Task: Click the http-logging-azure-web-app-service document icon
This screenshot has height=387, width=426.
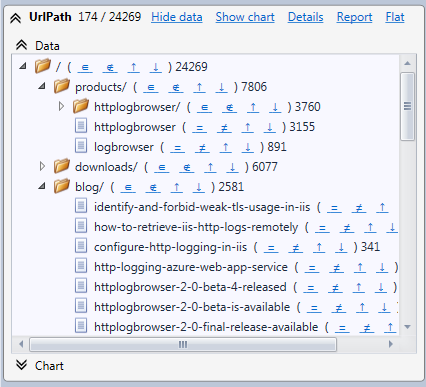Action: click(81, 266)
